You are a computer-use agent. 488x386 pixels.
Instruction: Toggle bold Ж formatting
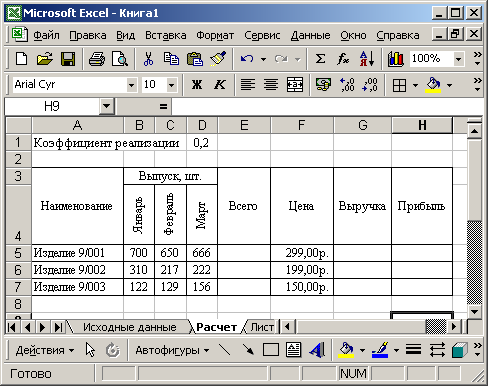(x=197, y=85)
